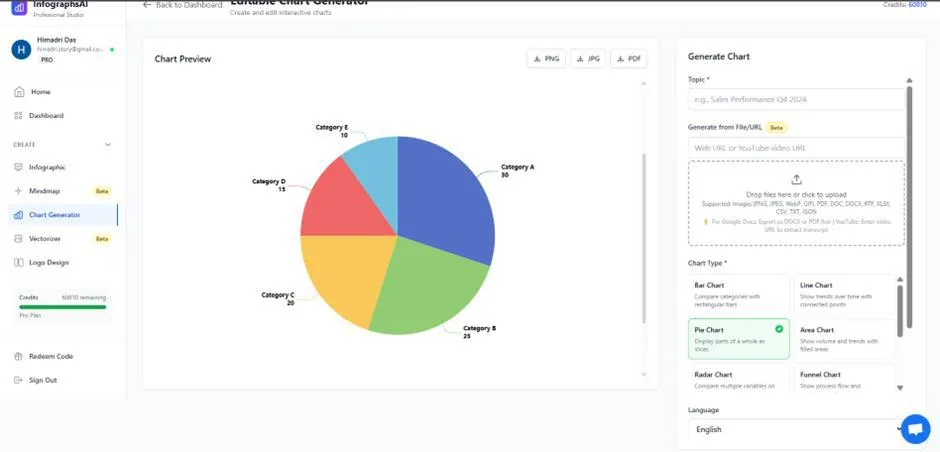The image size is (940, 452).
Task: Click the Topic input field
Action: coord(796,100)
